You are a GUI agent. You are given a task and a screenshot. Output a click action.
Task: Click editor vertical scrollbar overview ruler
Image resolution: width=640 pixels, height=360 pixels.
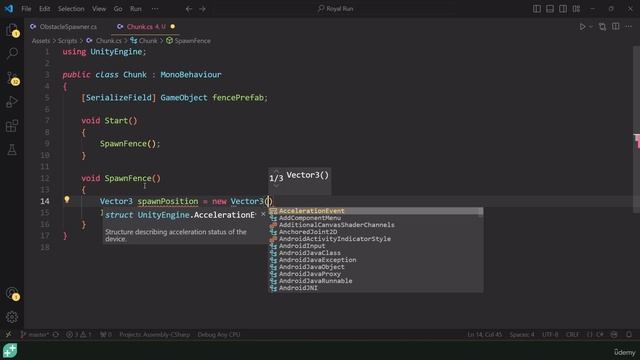[x=636, y=130]
